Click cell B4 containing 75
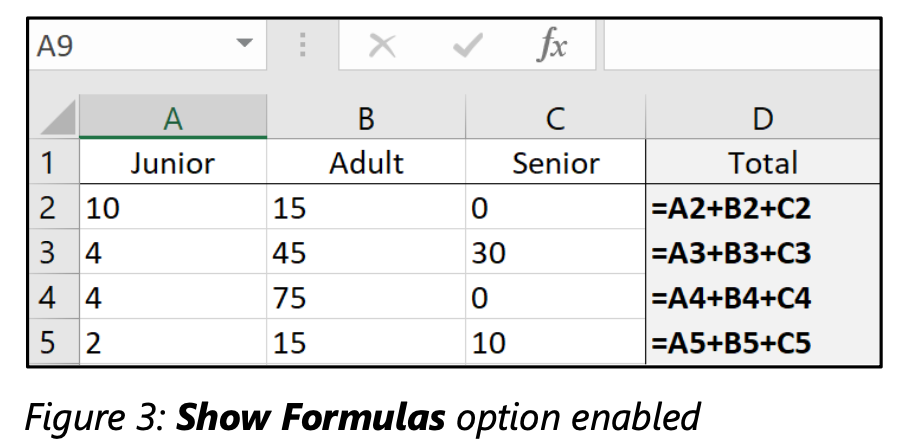 pos(366,299)
